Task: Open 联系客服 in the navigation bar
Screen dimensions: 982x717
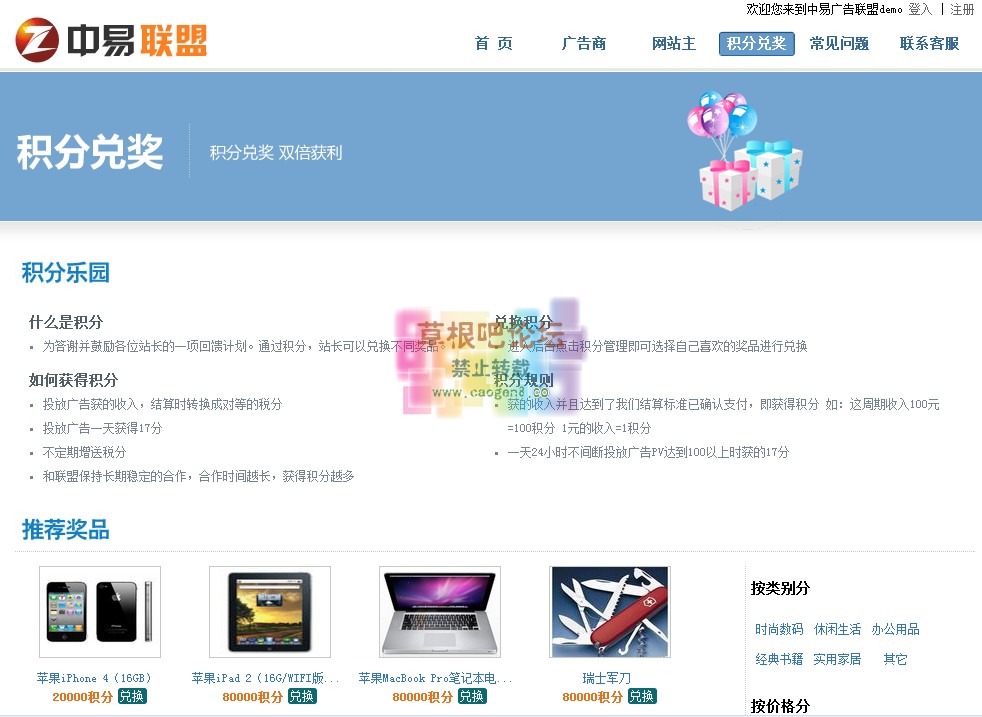Action: click(929, 44)
